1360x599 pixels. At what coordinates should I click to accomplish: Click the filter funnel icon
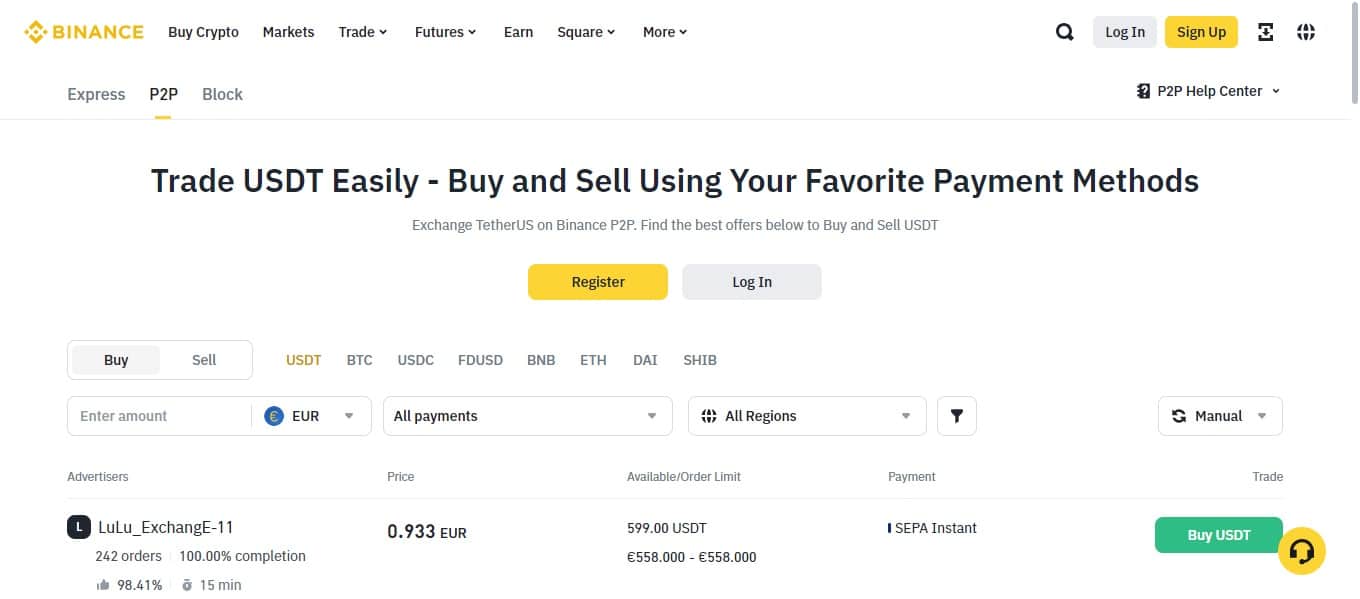click(x=957, y=416)
